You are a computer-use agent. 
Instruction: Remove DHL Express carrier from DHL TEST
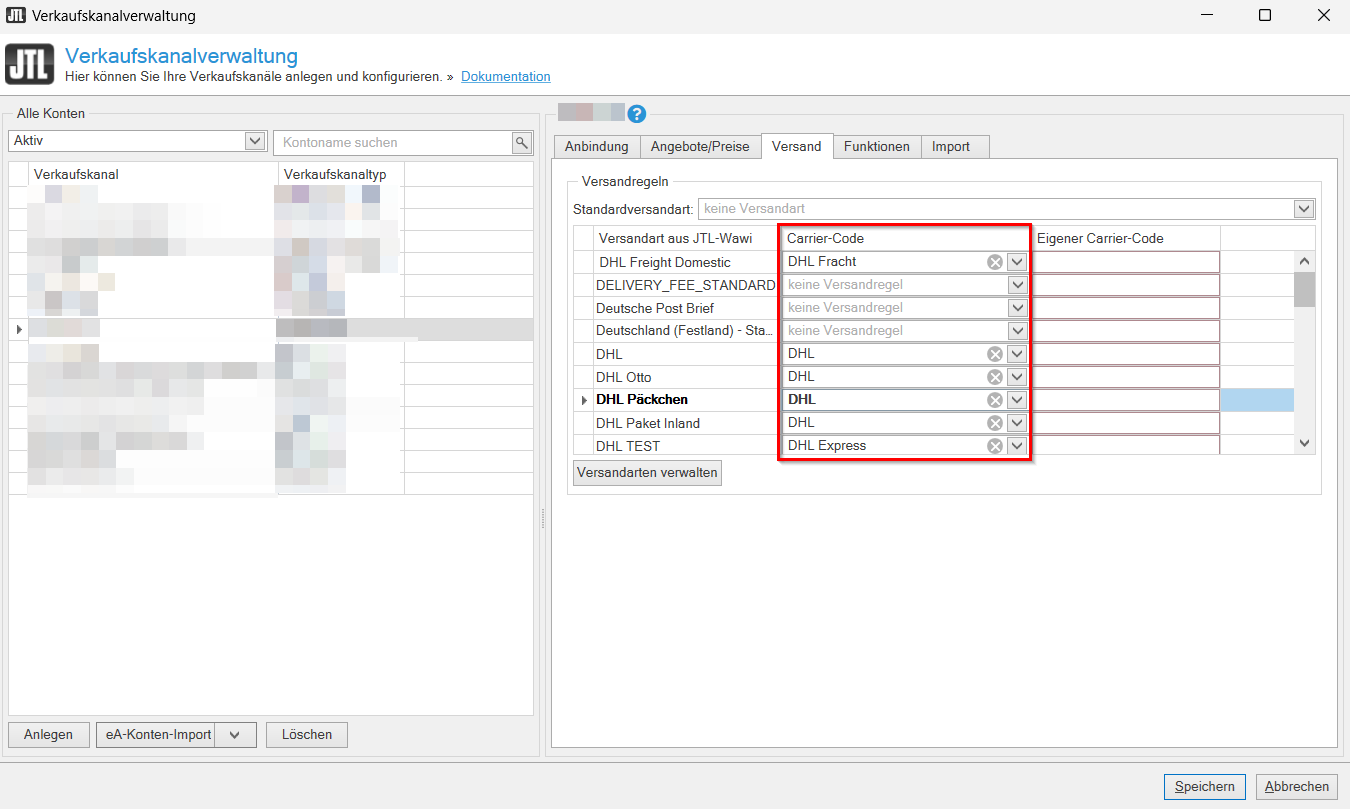pos(994,446)
